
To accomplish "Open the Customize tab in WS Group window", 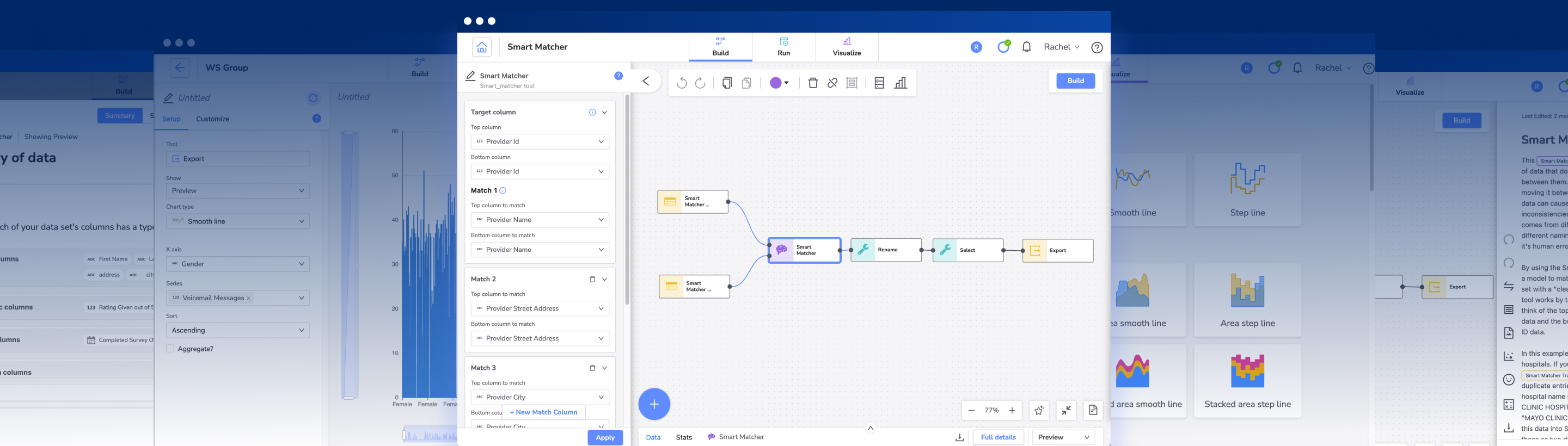I will pos(212,119).
